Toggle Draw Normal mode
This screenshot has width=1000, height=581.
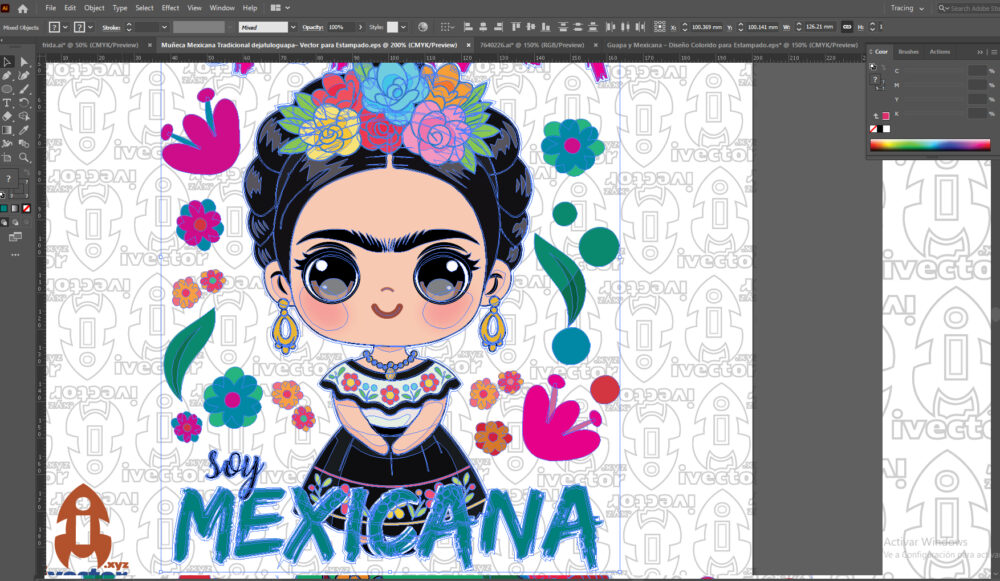[x=4, y=222]
